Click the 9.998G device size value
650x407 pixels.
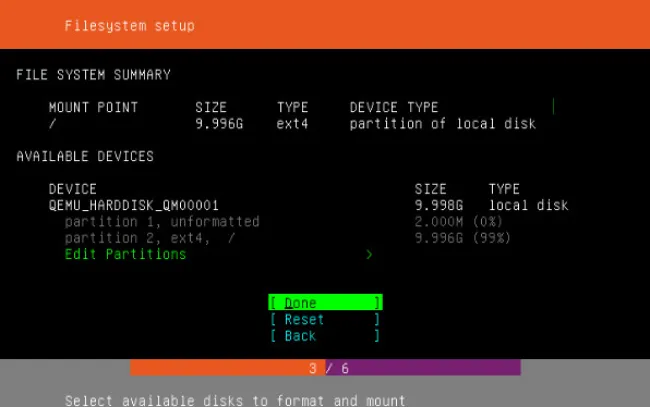(x=439, y=205)
